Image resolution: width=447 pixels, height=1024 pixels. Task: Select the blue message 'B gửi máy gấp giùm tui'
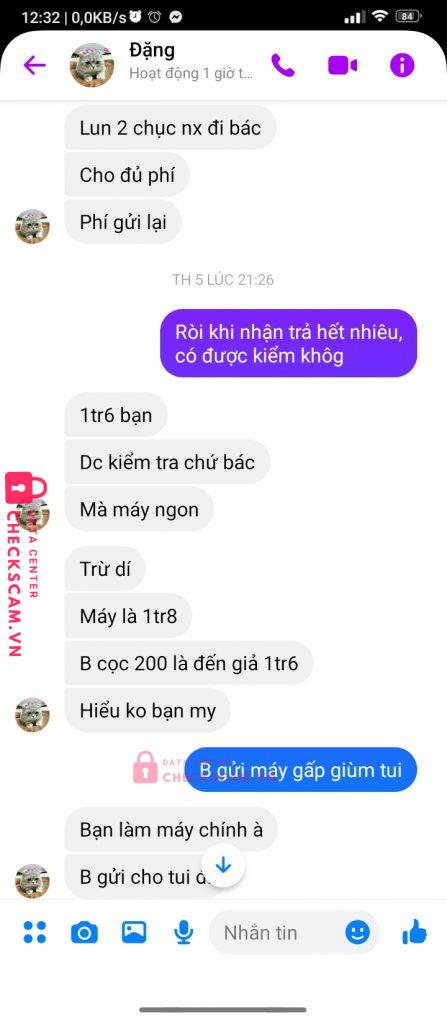301,770
